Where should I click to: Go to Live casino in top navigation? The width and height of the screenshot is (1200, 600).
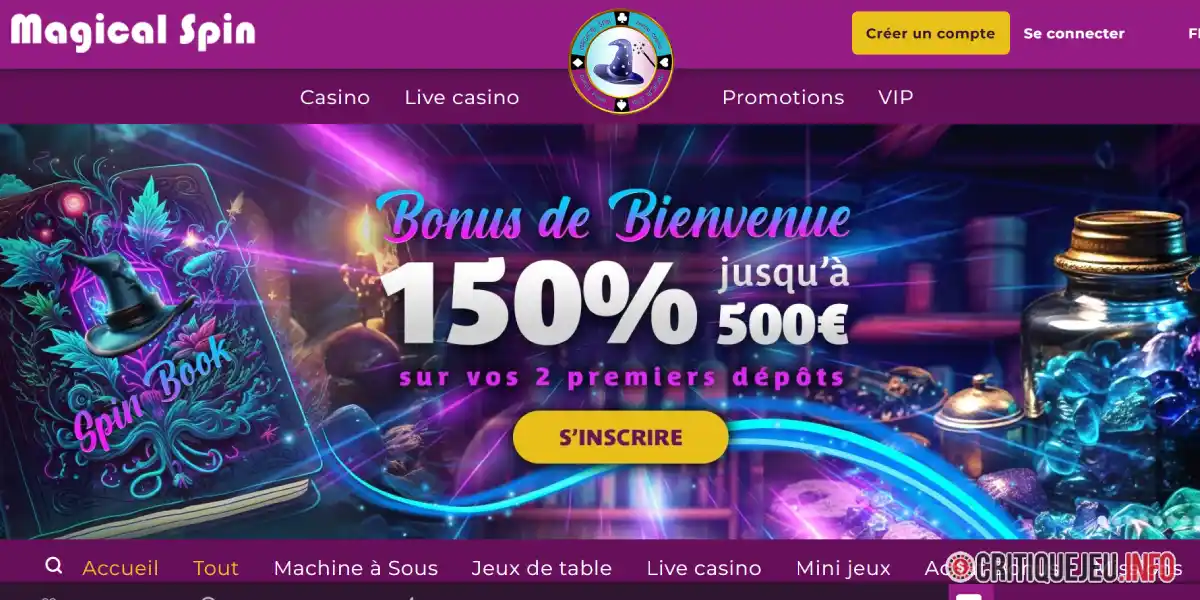point(462,97)
